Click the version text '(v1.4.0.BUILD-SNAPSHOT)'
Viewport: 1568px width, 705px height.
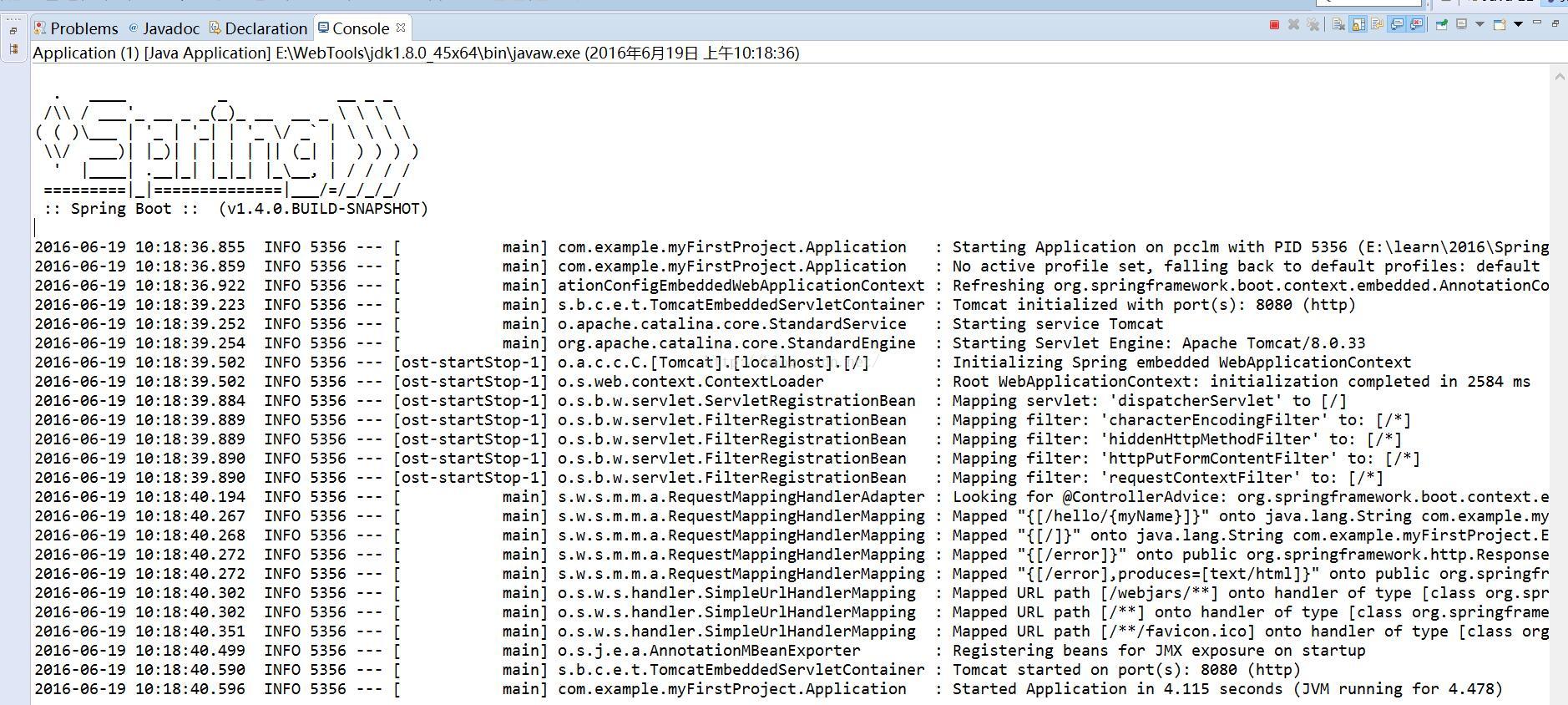(x=323, y=209)
